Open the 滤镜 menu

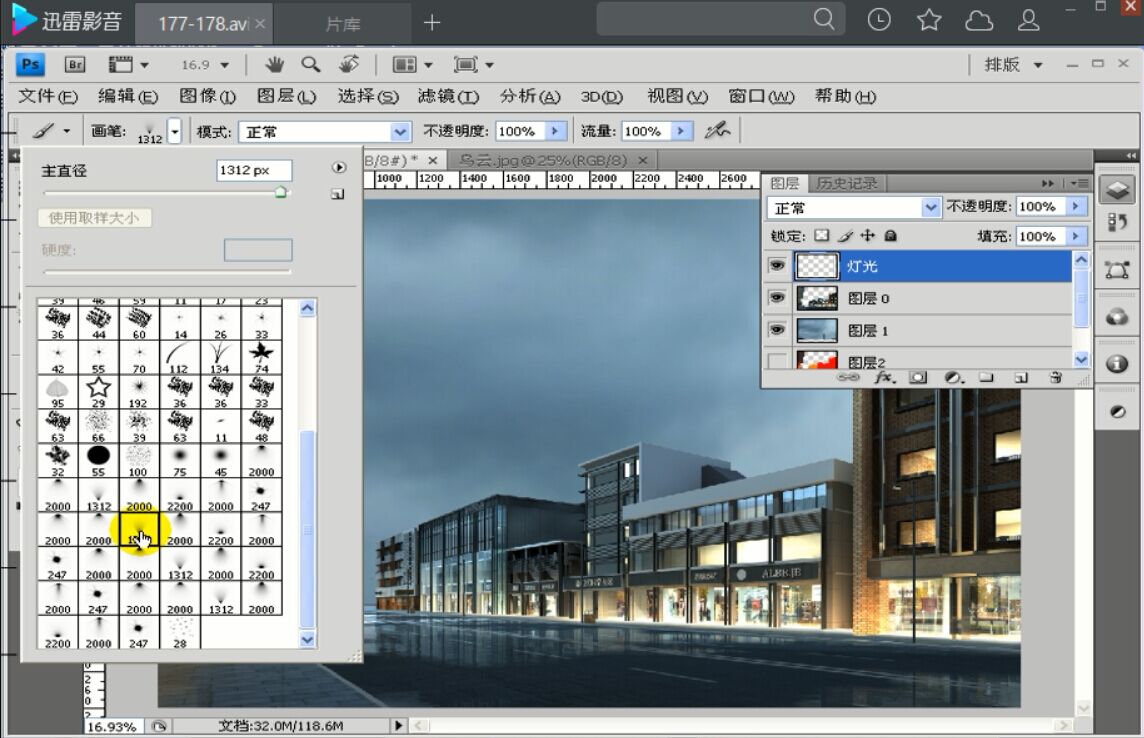(x=449, y=96)
